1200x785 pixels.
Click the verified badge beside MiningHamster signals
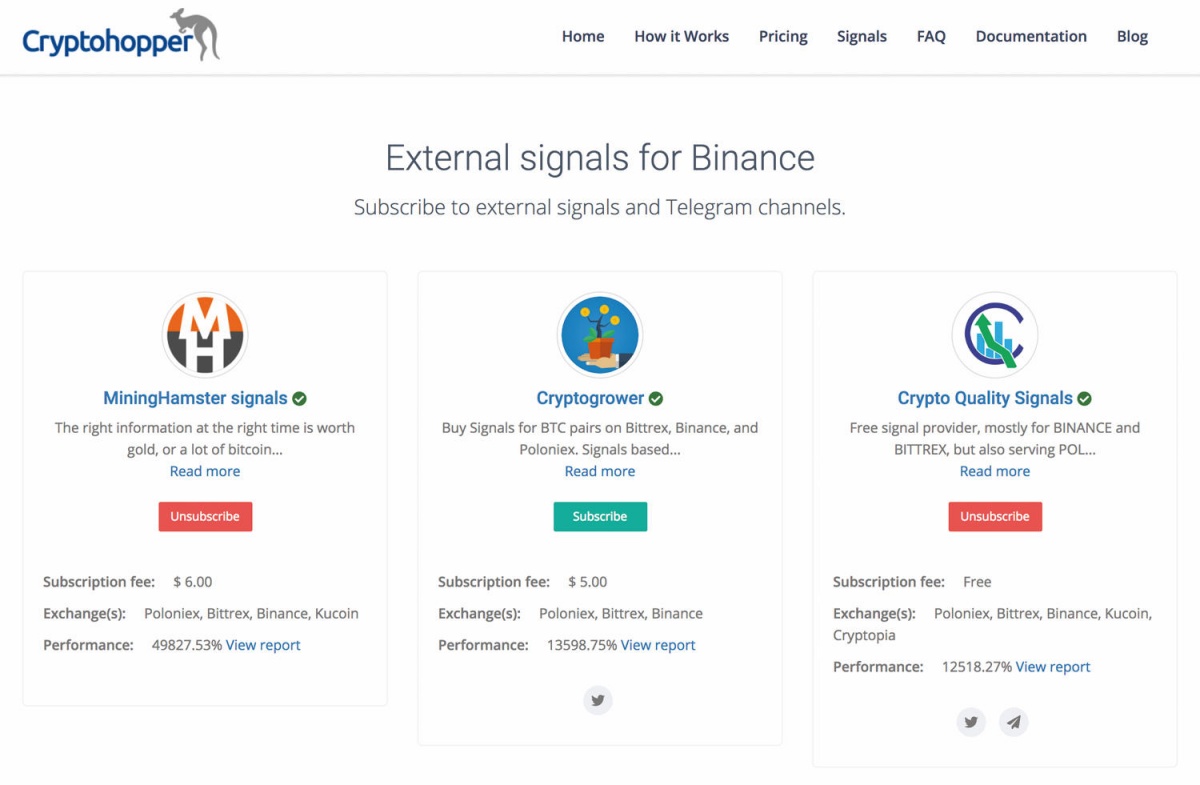[x=299, y=399]
